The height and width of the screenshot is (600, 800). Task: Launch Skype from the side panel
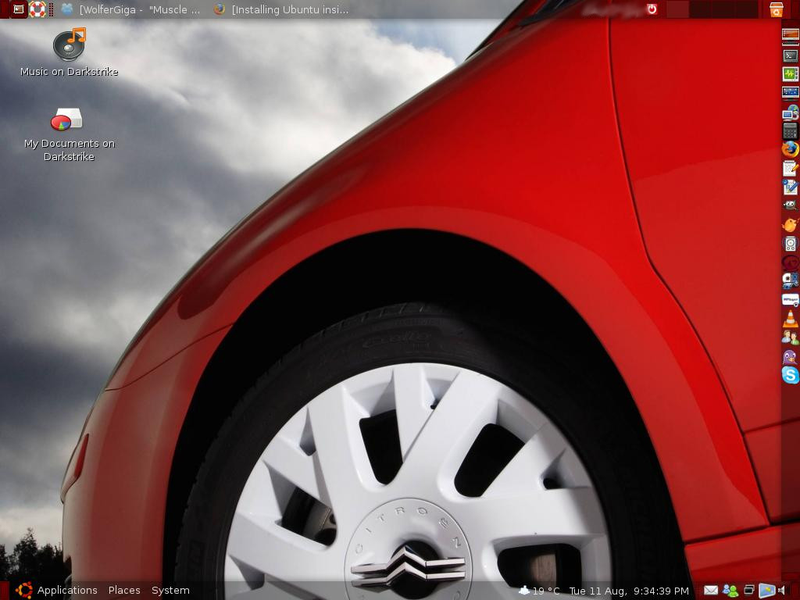point(790,375)
